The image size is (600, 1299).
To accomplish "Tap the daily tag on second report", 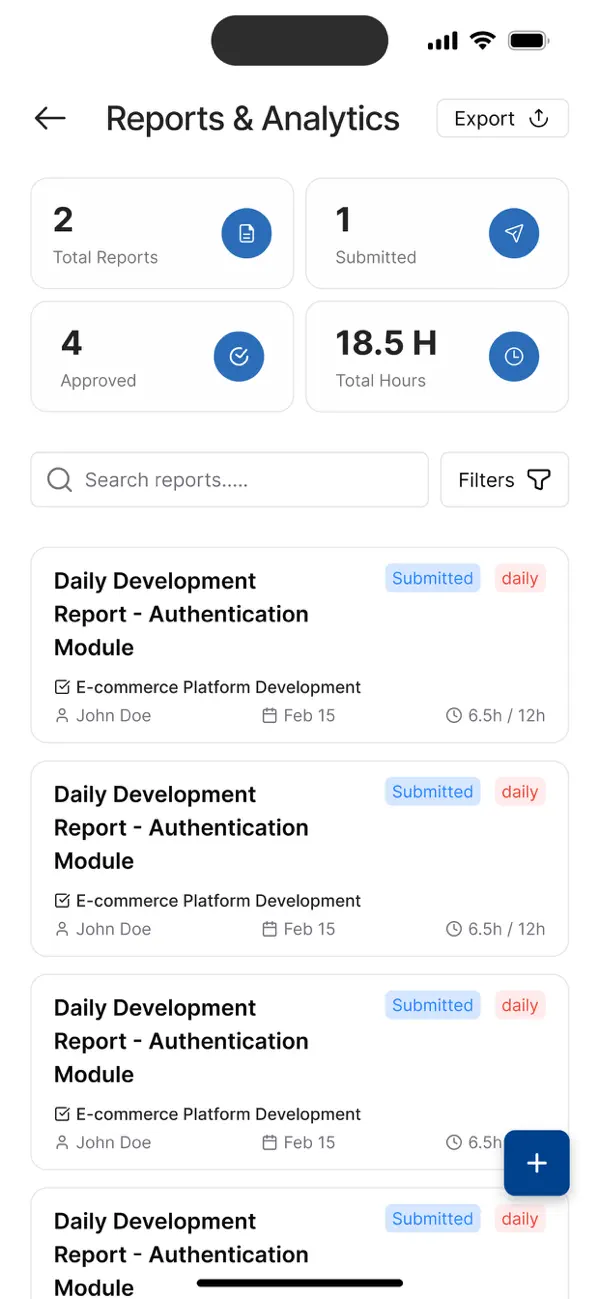I will tap(520, 792).
